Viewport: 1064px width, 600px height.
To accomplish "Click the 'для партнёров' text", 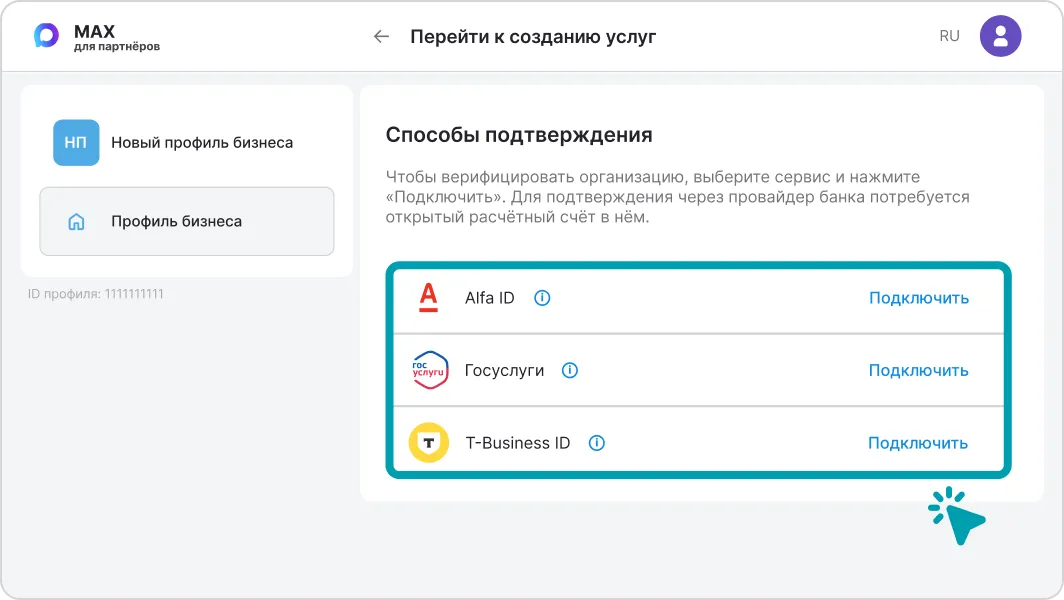I will point(117,47).
